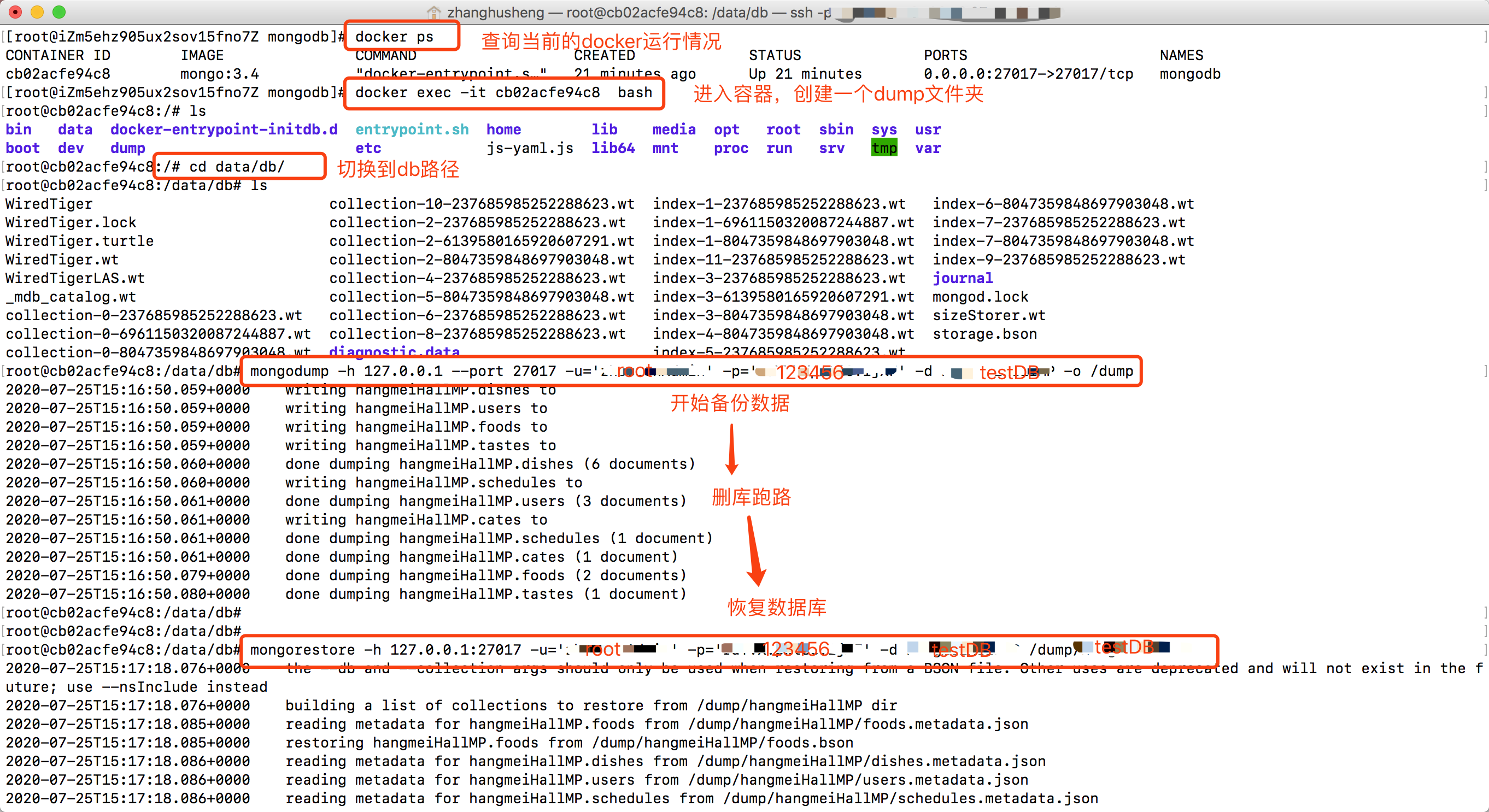Click the mongo:3.4 image name
Viewport: 1489px width, 812px height.
click(x=219, y=74)
